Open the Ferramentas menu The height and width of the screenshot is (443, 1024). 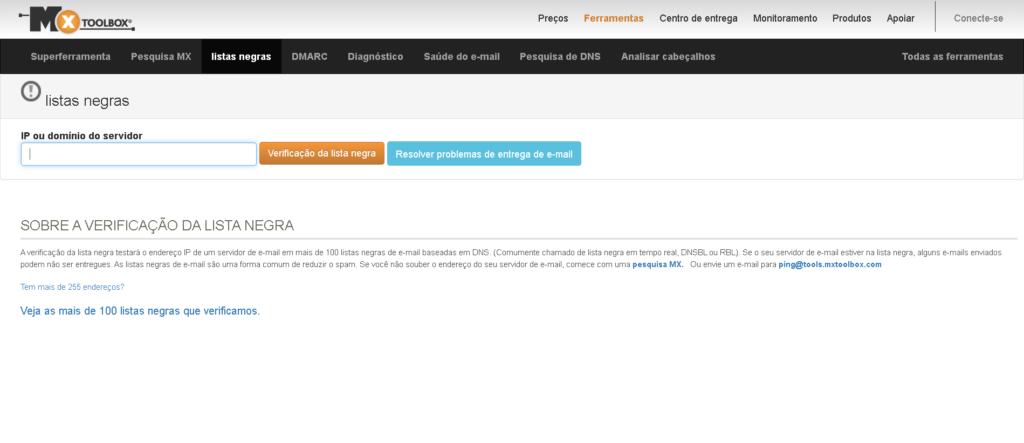coord(614,18)
